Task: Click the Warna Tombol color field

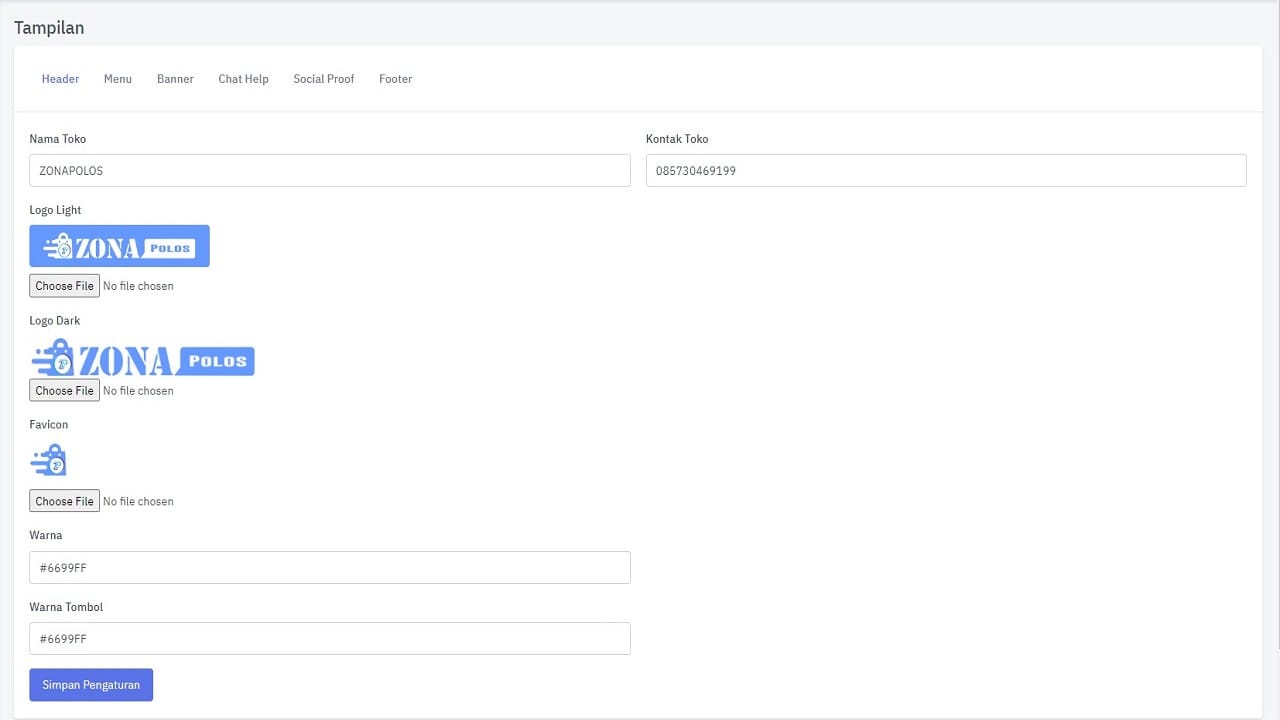Action: (330, 639)
